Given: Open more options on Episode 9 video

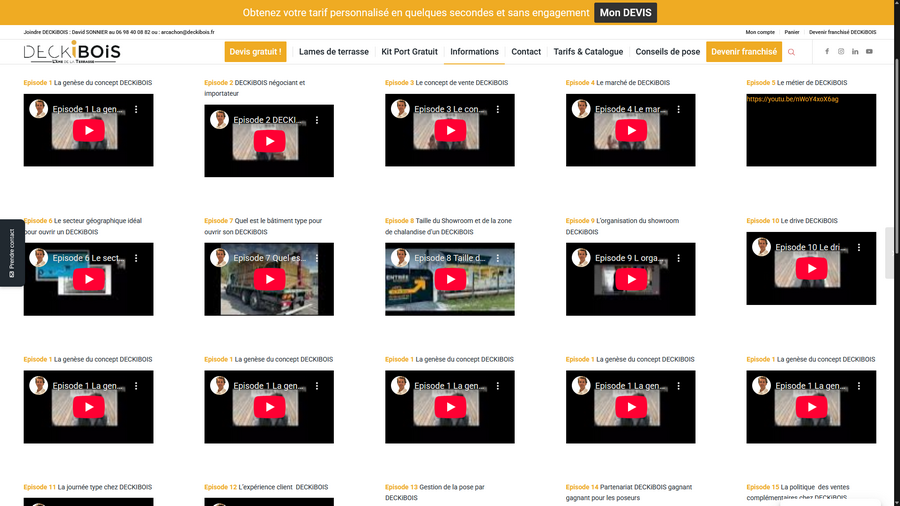Looking at the screenshot, I should [x=678, y=258].
